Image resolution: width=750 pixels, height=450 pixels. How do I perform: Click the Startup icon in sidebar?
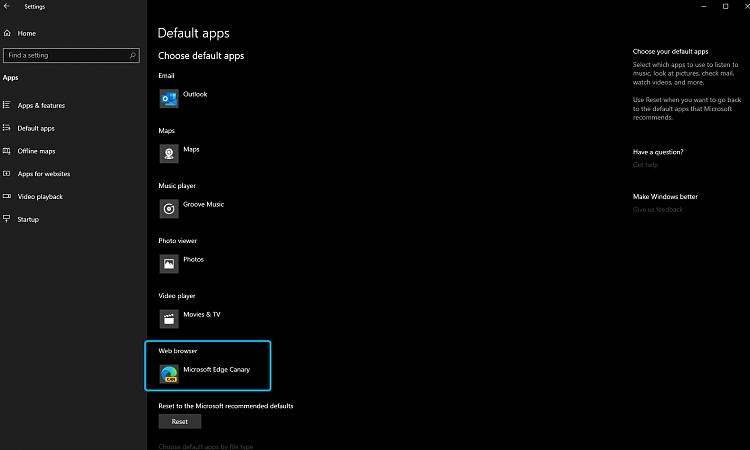point(7,219)
